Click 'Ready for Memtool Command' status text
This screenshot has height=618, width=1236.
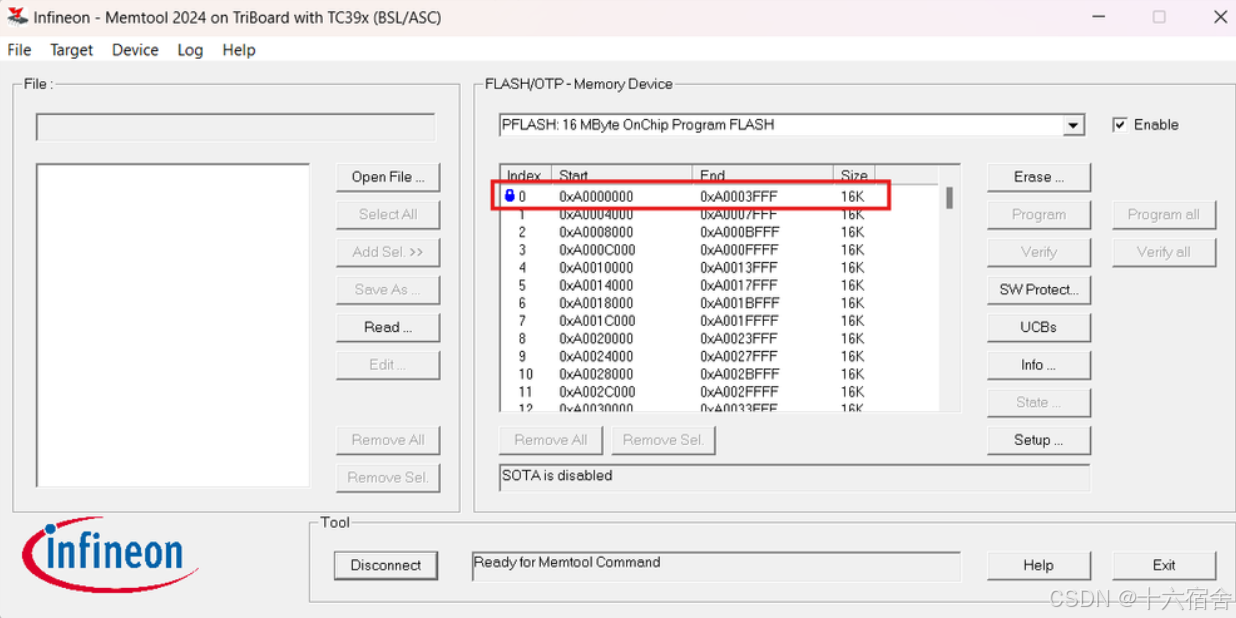[567, 562]
